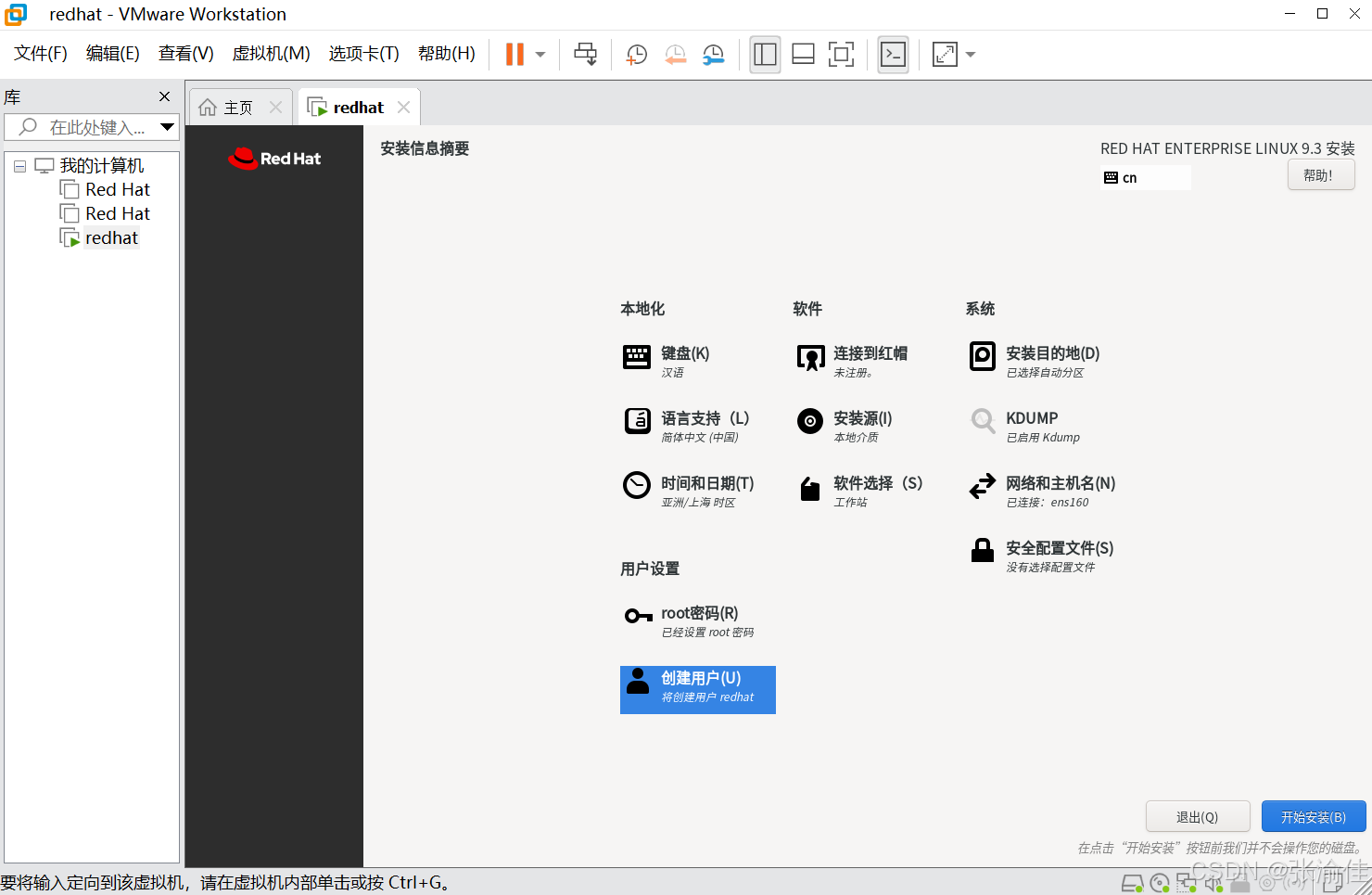
Task: Send Ctrl+Alt+Del to the virtual machine
Action: (x=585, y=55)
